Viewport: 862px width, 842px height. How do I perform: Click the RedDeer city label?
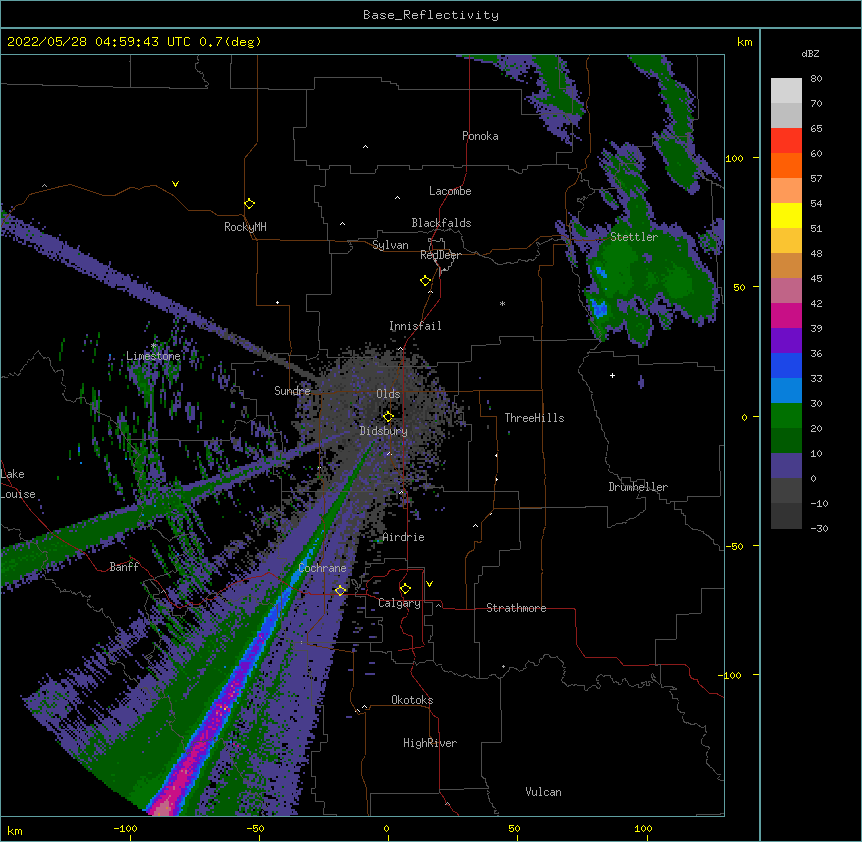click(x=440, y=255)
